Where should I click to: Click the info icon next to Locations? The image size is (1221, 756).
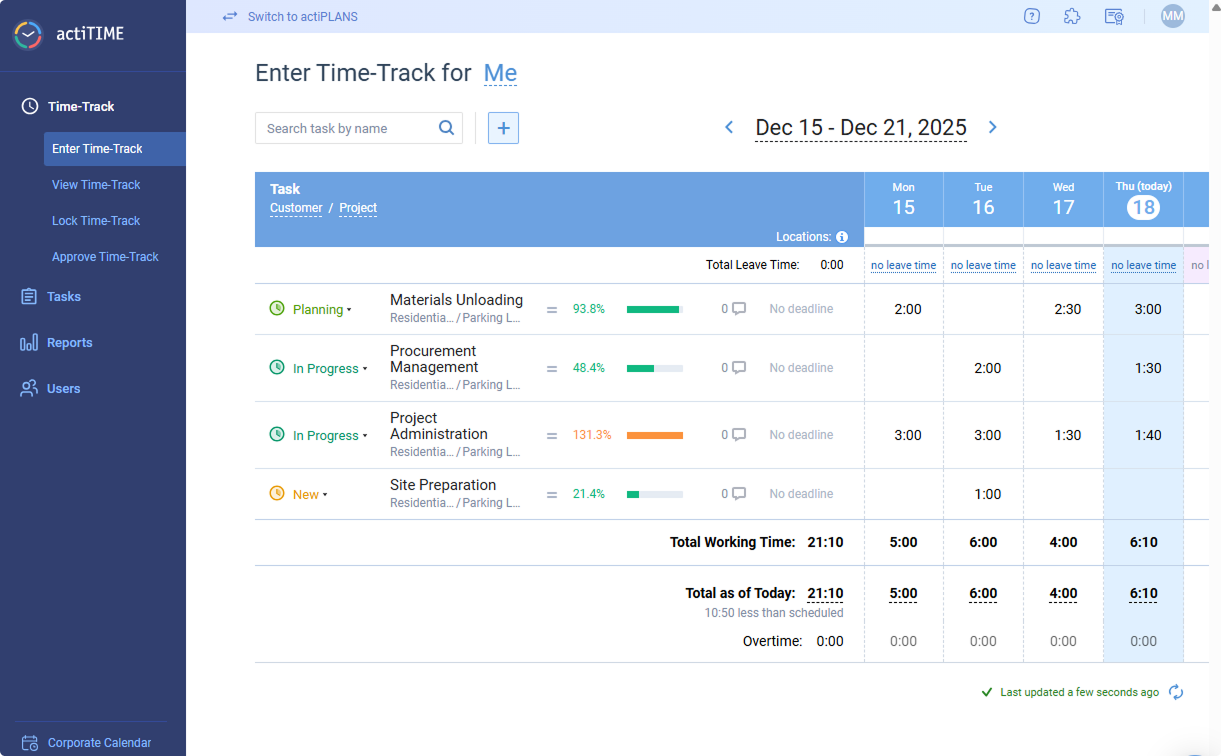pos(843,237)
